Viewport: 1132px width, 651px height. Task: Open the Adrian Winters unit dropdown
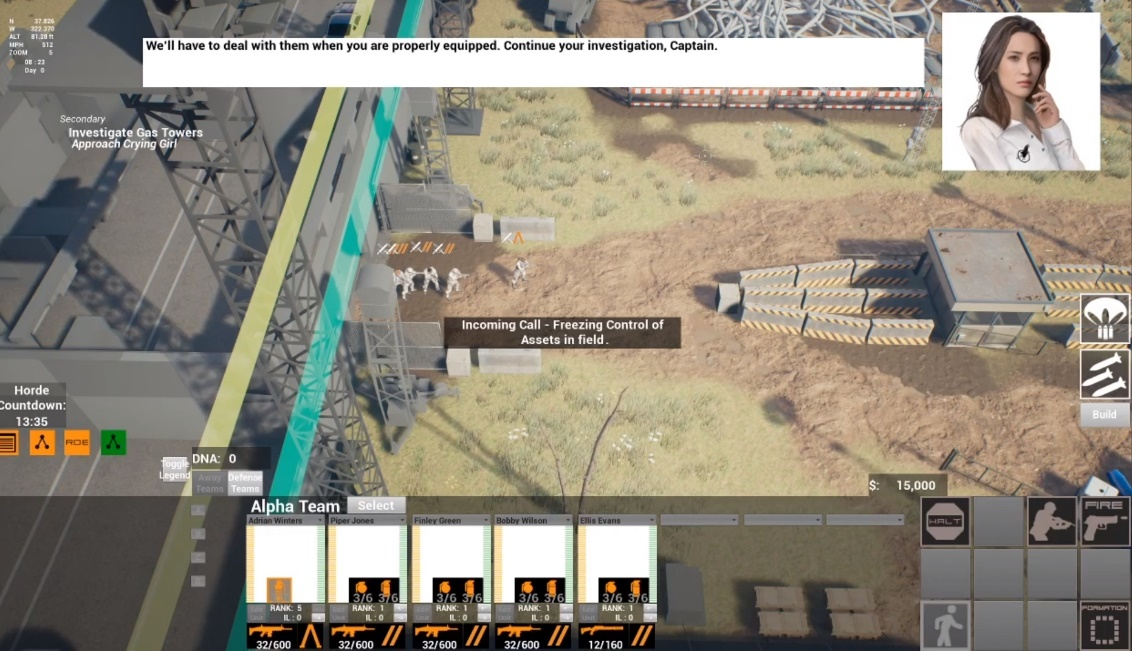(285, 520)
